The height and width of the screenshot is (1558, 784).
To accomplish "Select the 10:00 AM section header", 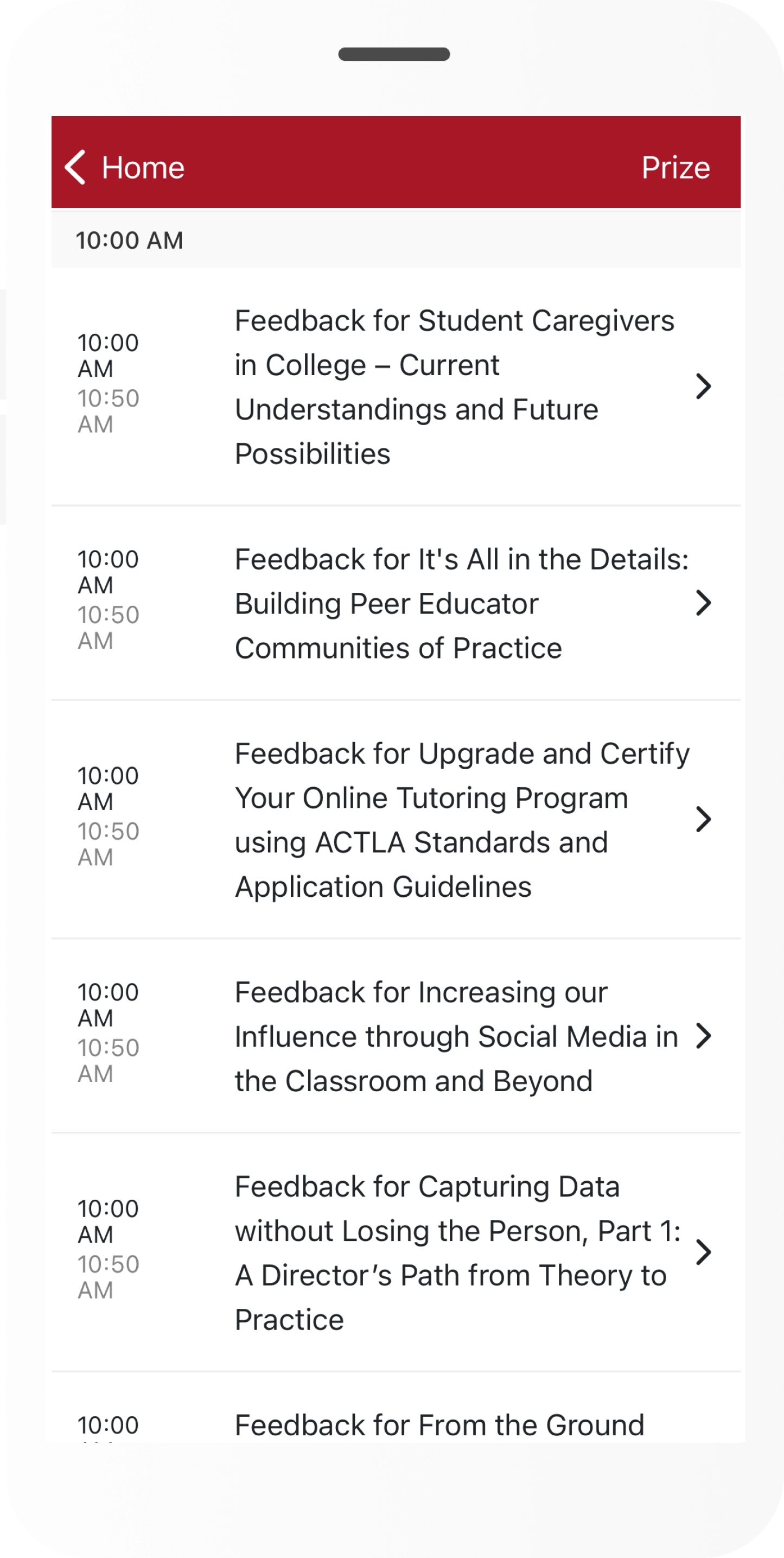I will pyautogui.click(x=129, y=240).
